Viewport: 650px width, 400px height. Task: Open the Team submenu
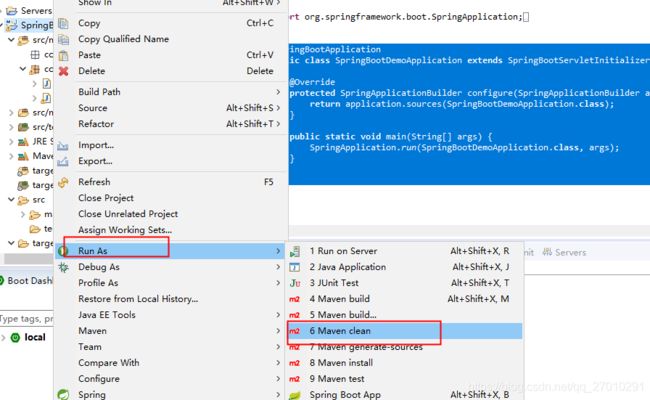pos(171,347)
